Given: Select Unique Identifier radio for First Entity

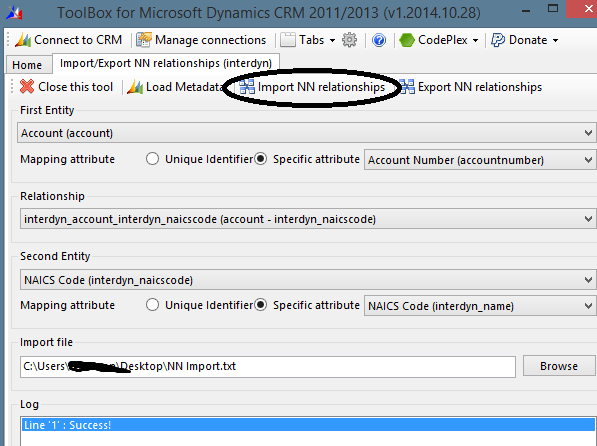Looking at the screenshot, I should [x=152, y=159].
